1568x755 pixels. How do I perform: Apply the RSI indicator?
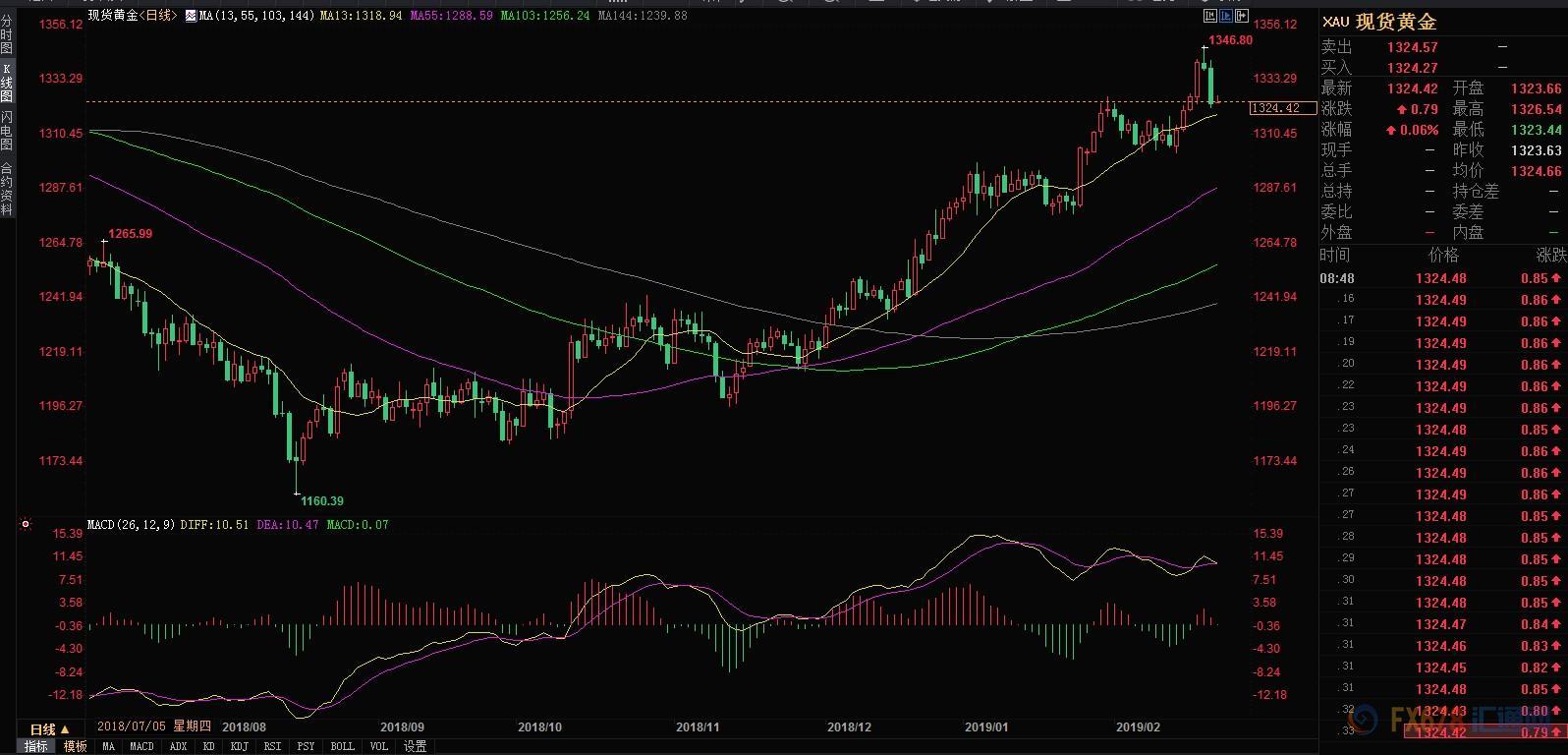click(272, 747)
